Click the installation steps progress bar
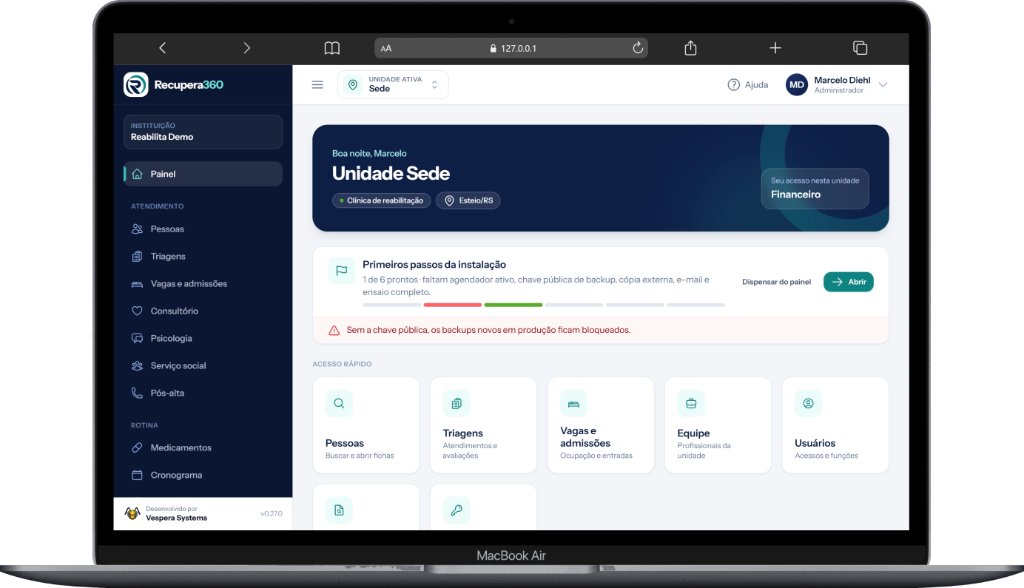This screenshot has width=1024, height=588. (x=543, y=305)
